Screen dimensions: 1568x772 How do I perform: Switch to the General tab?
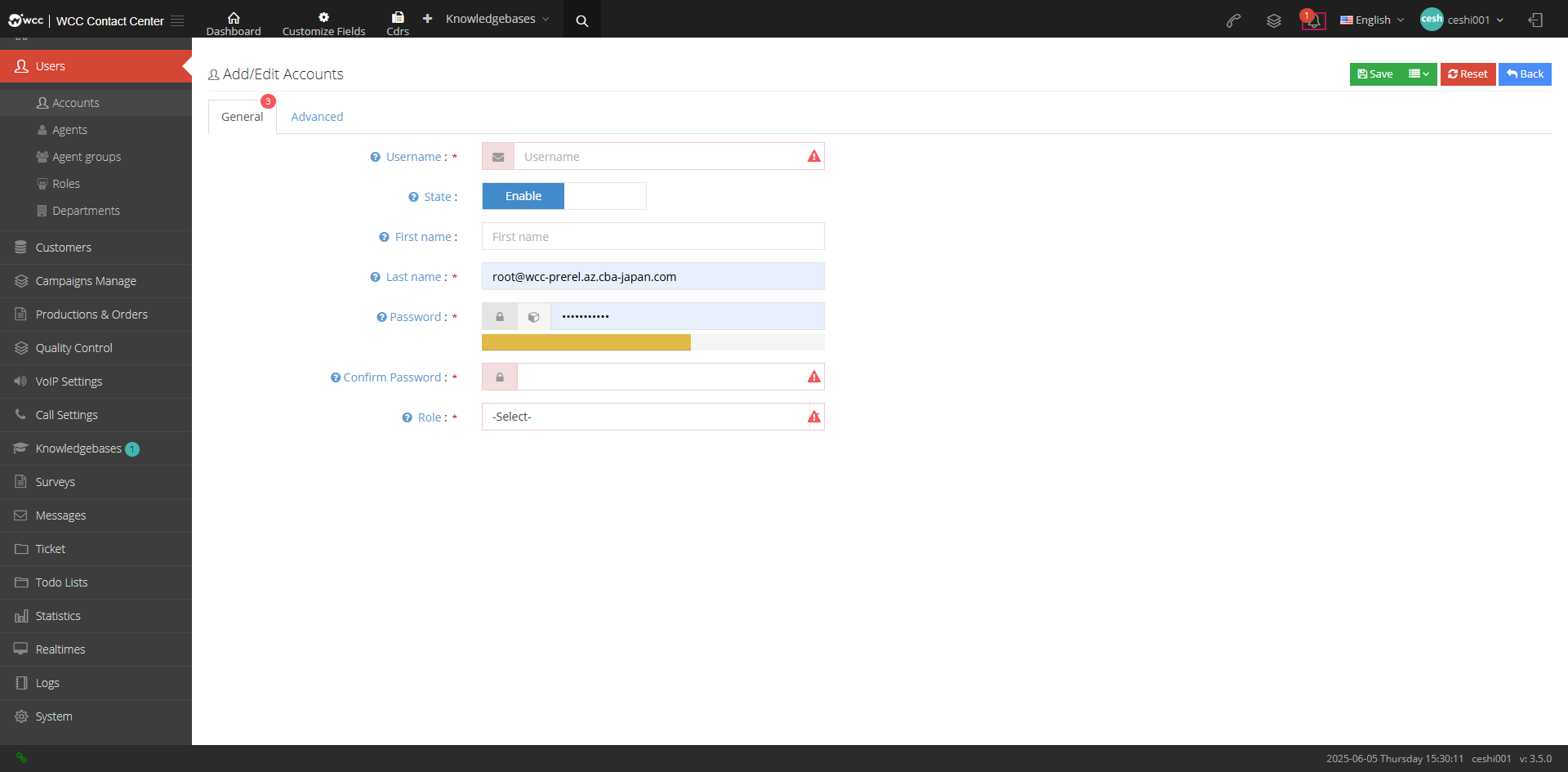point(243,117)
